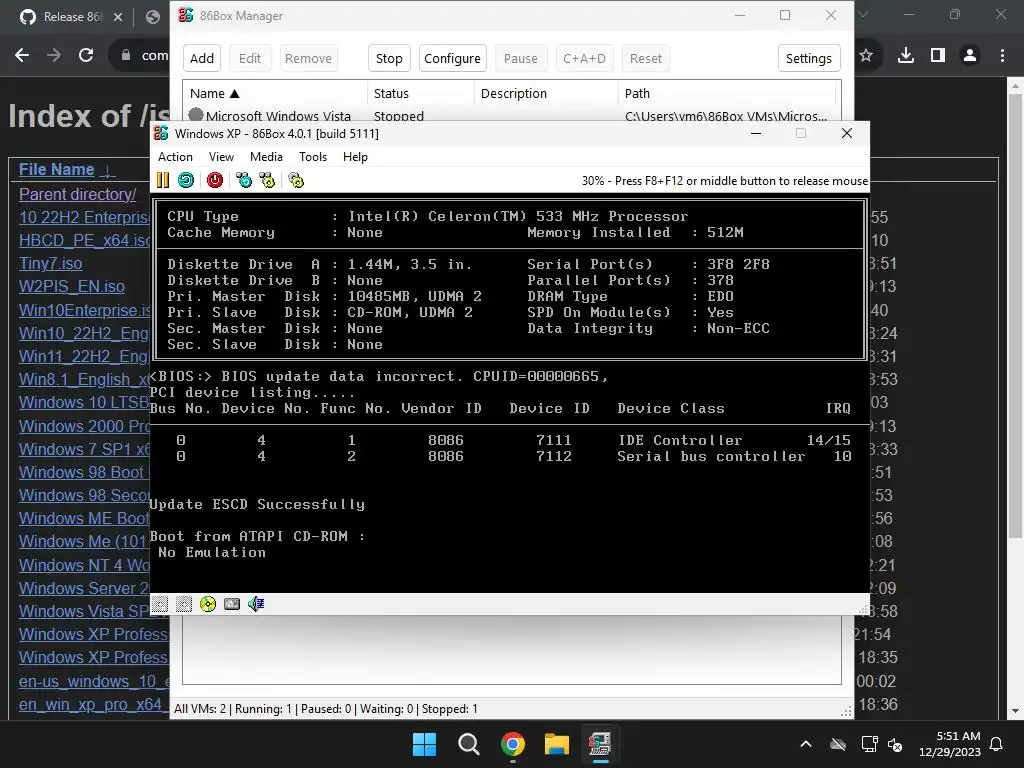The width and height of the screenshot is (1024, 768).
Task: Sort VM list by Name column header
Action: pos(275,93)
